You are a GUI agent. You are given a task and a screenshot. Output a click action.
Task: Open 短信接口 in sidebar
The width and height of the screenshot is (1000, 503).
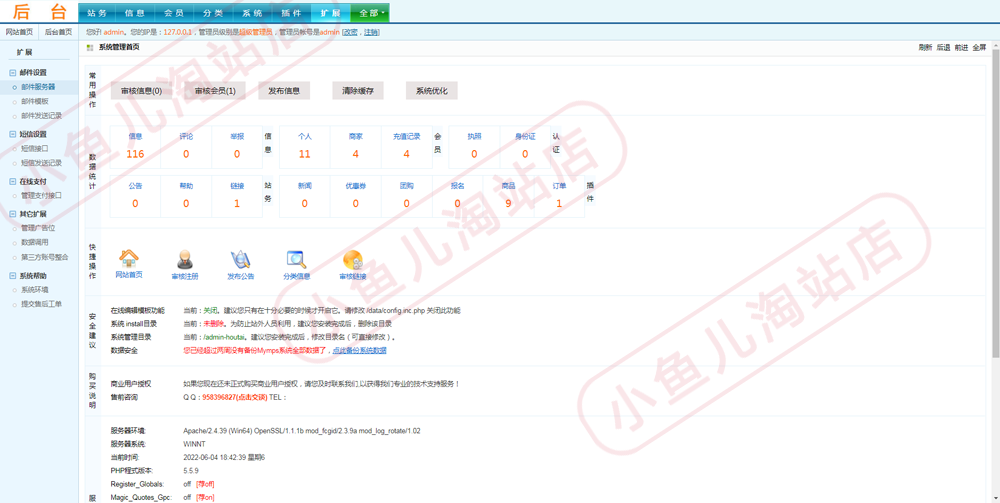pos(34,149)
